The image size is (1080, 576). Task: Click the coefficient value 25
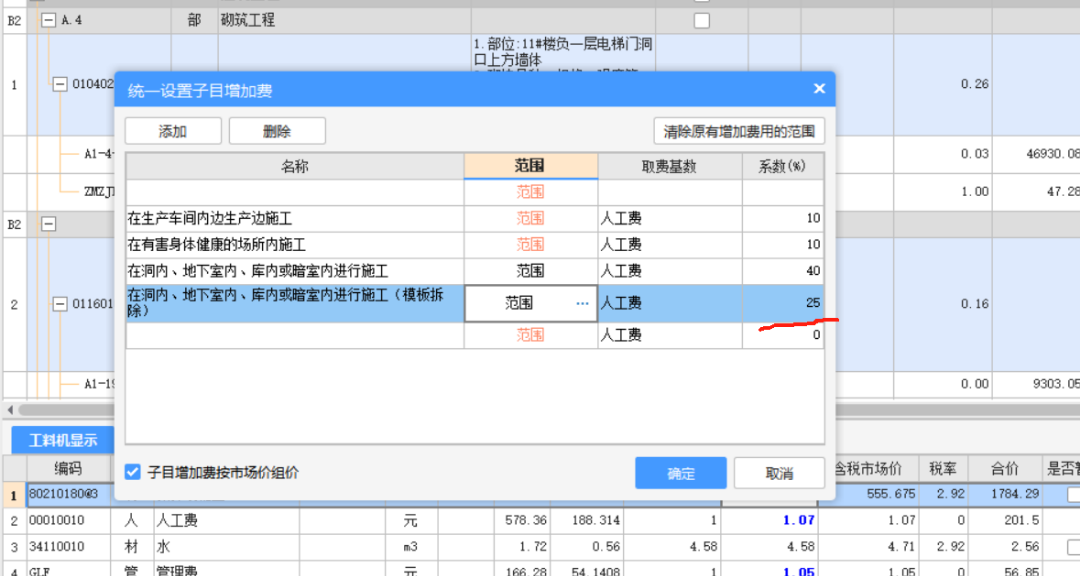[813, 303]
